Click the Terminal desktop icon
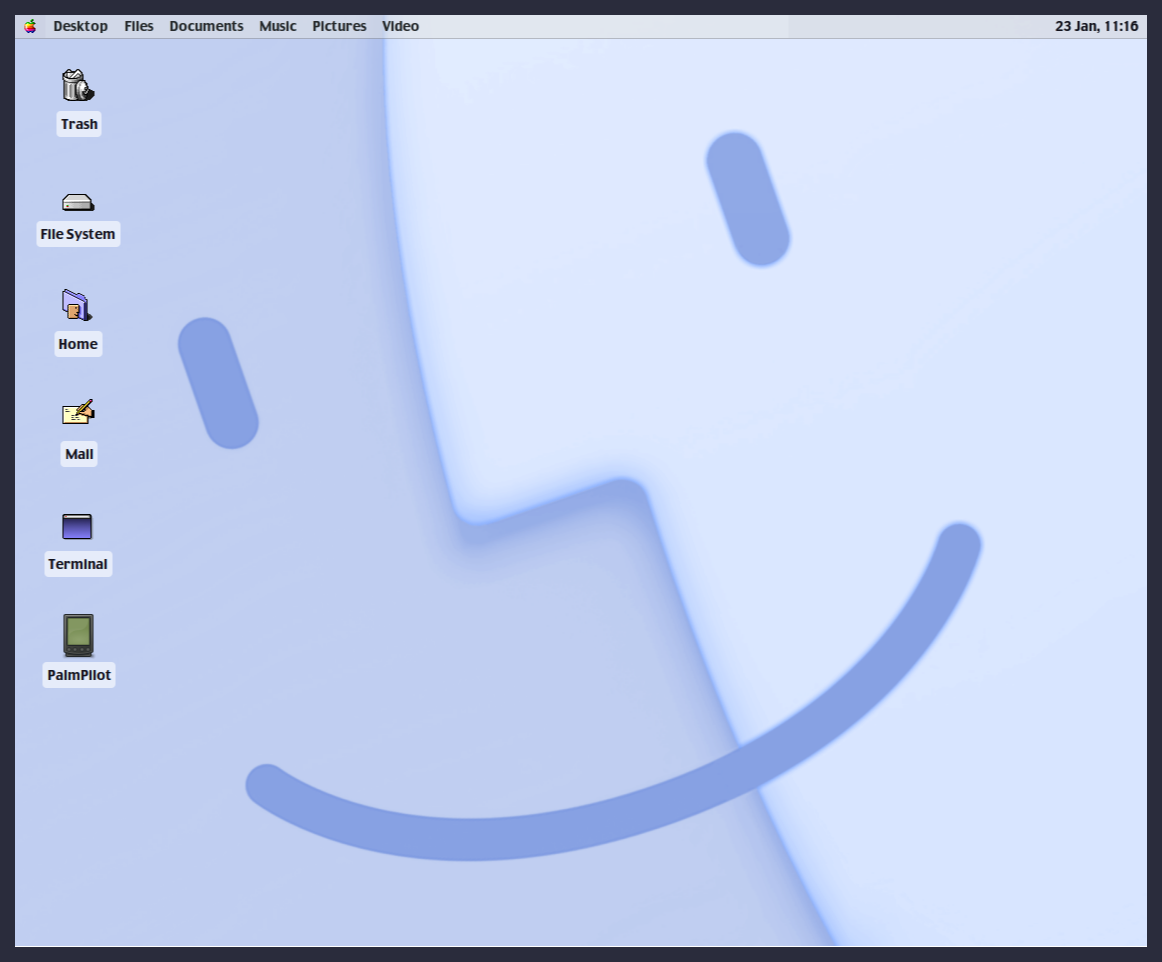 (x=77, y=526)
